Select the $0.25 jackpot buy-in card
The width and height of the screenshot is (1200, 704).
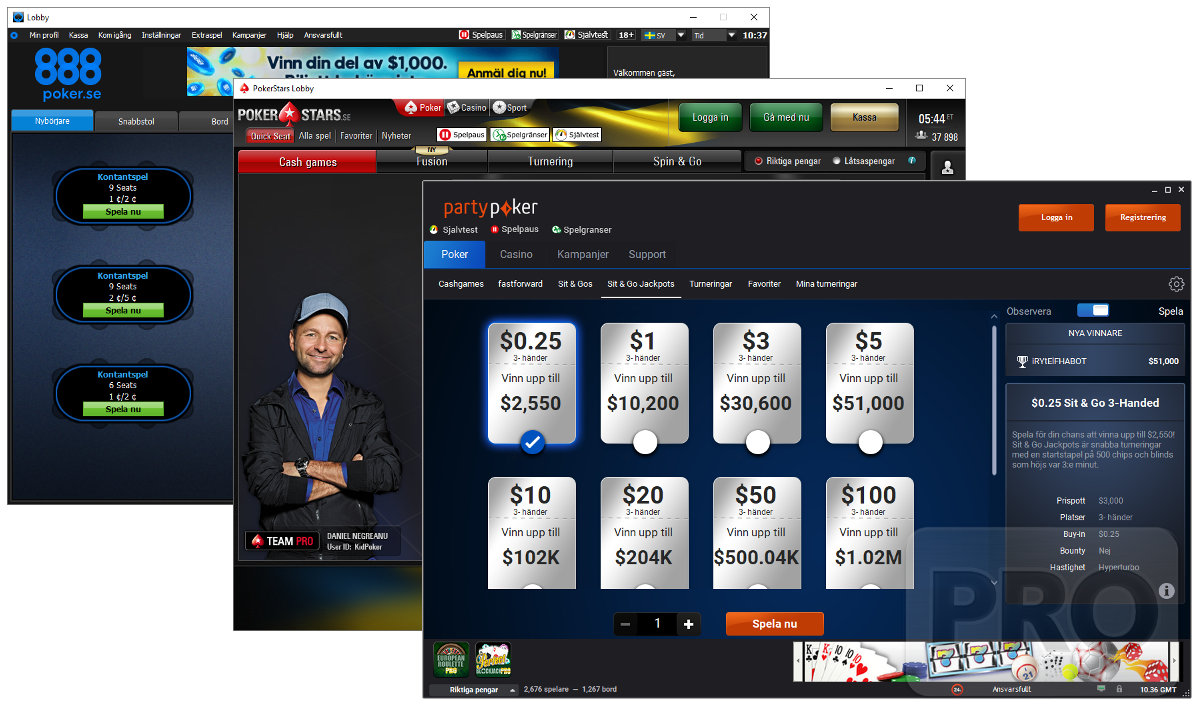click(532, 383)
